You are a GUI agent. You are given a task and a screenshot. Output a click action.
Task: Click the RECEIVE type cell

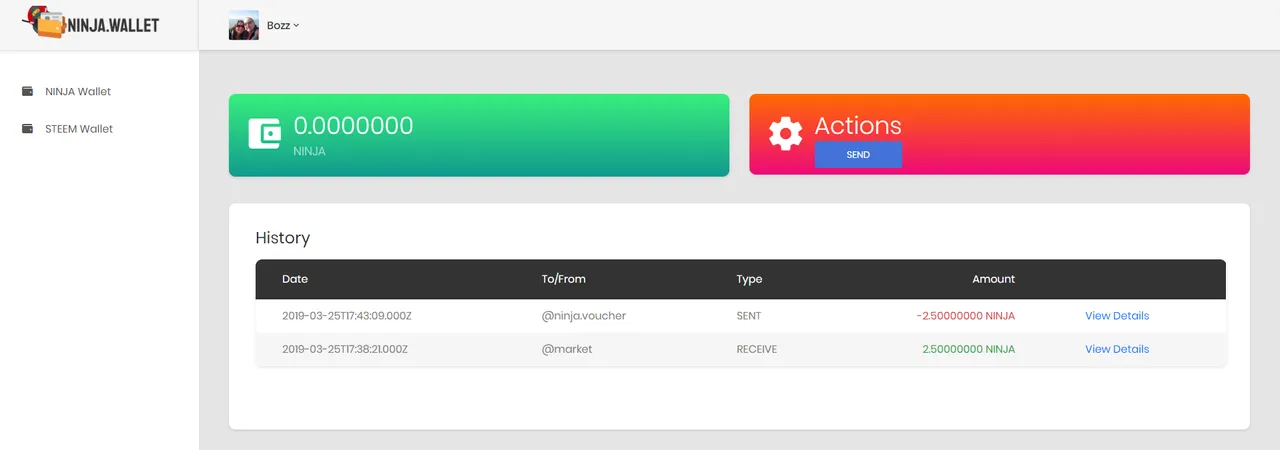click(x=757, y=349)
